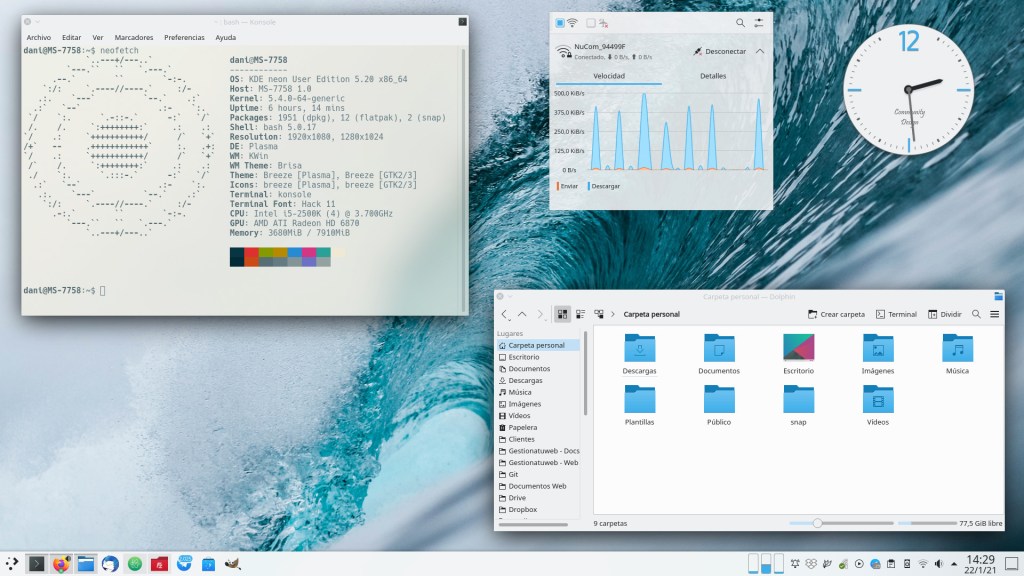Screen dimensions: 1024x576
Task: Open the Preferencias menu in Konsole
Action: click(x=184, y=37)
